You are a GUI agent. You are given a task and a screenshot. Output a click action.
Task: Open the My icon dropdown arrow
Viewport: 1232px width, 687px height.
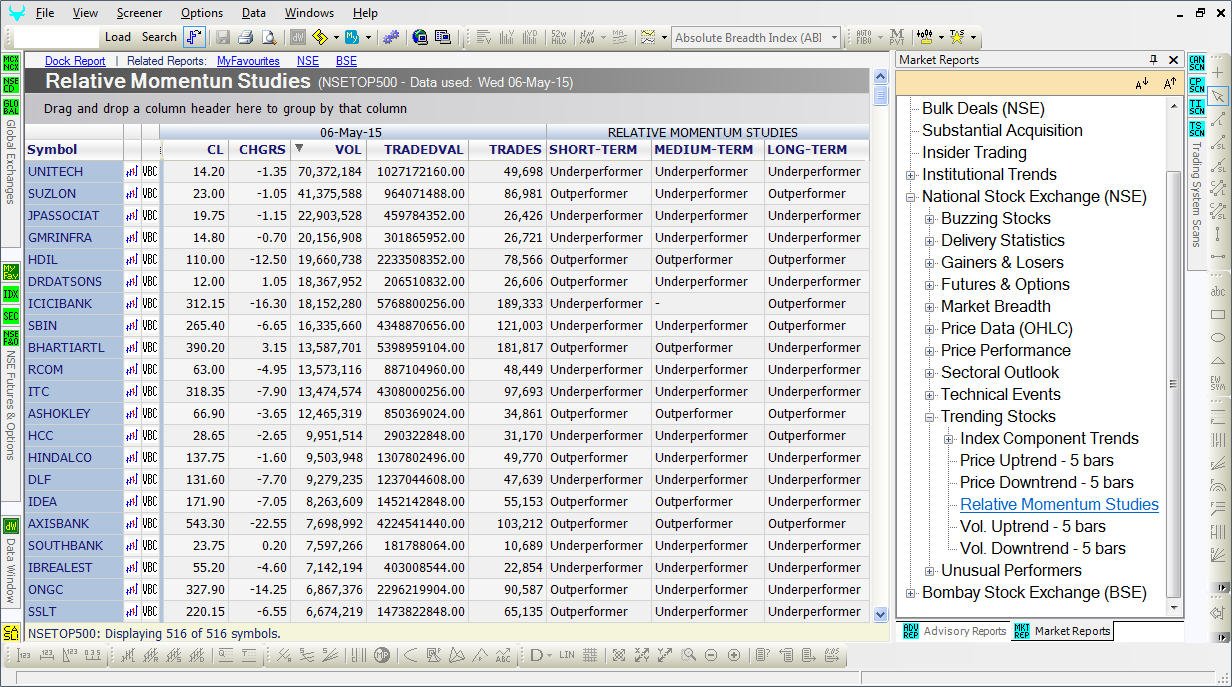(x=368, y=37)
